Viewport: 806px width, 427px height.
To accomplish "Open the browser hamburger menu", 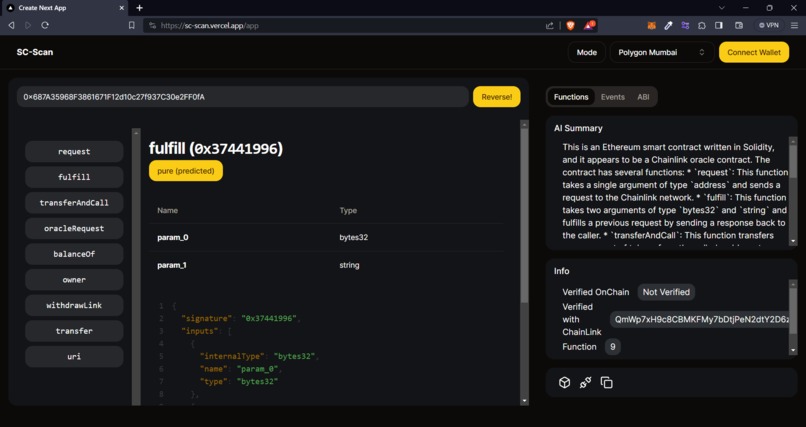I will (794, 25).
